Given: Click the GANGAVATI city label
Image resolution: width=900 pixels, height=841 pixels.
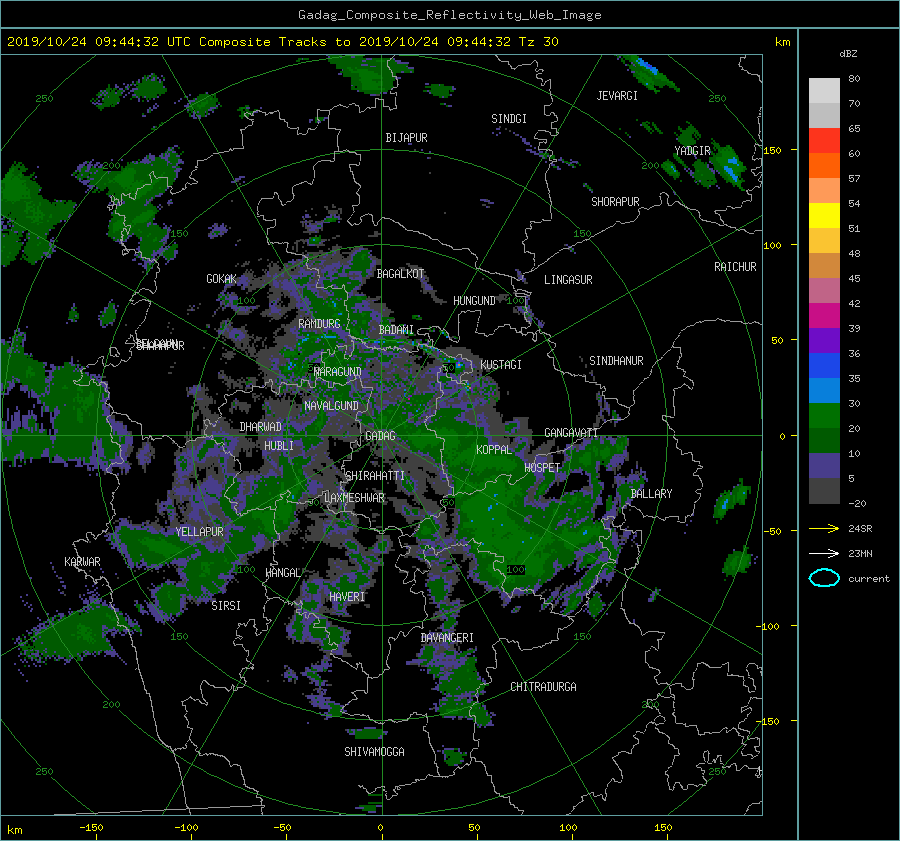Looking at the screenshot, I should point(571,432).
